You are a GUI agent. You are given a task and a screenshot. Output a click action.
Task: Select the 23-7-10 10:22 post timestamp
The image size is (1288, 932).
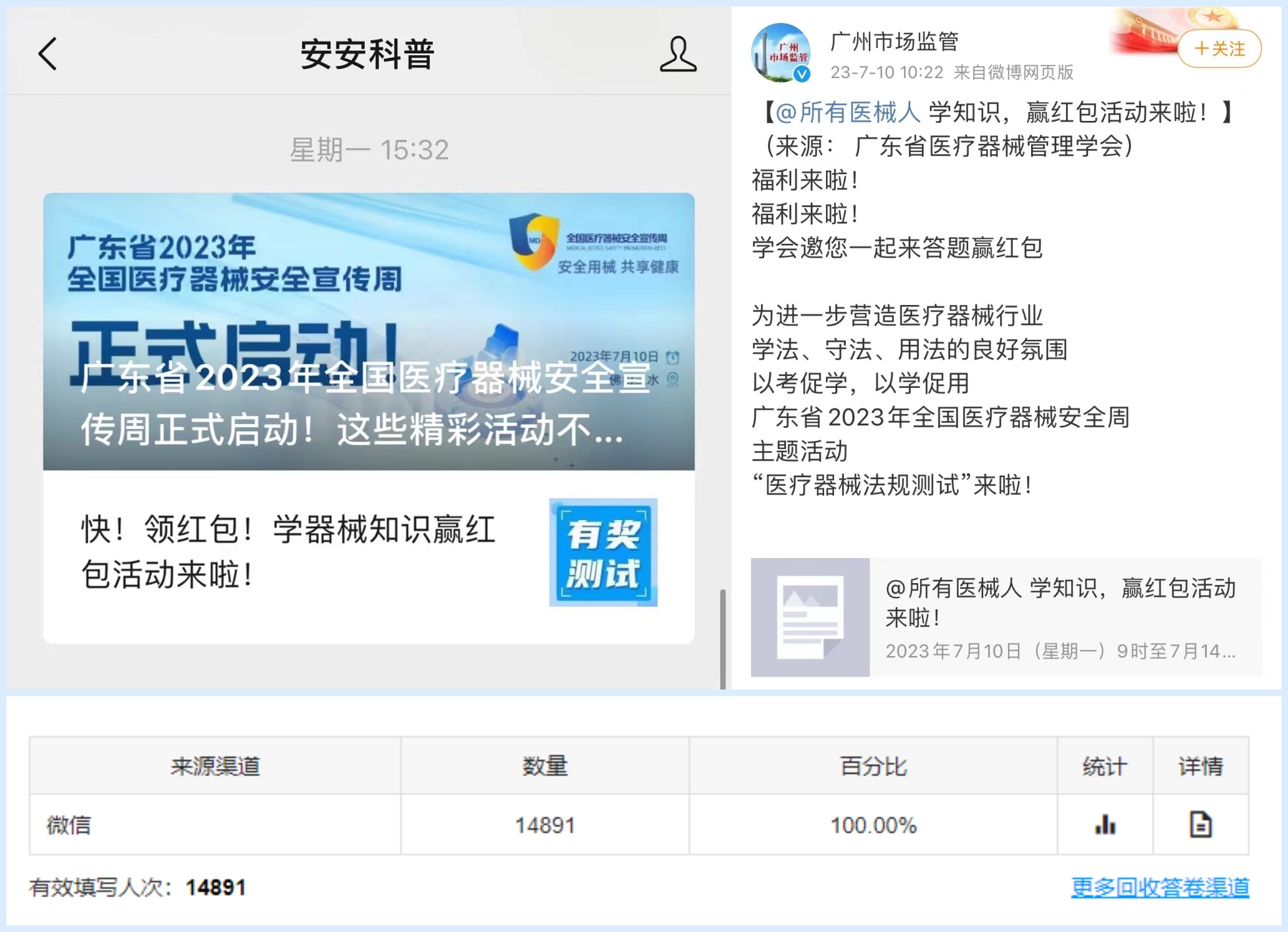886,72
